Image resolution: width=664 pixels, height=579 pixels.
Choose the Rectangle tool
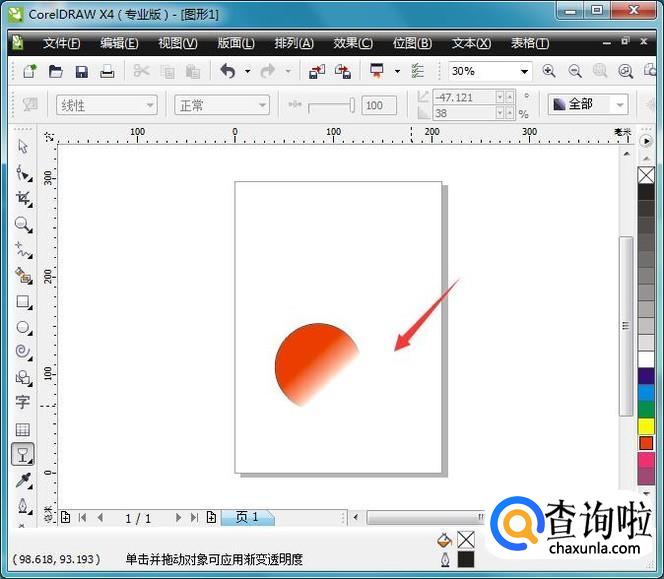[x=22, y=301]
